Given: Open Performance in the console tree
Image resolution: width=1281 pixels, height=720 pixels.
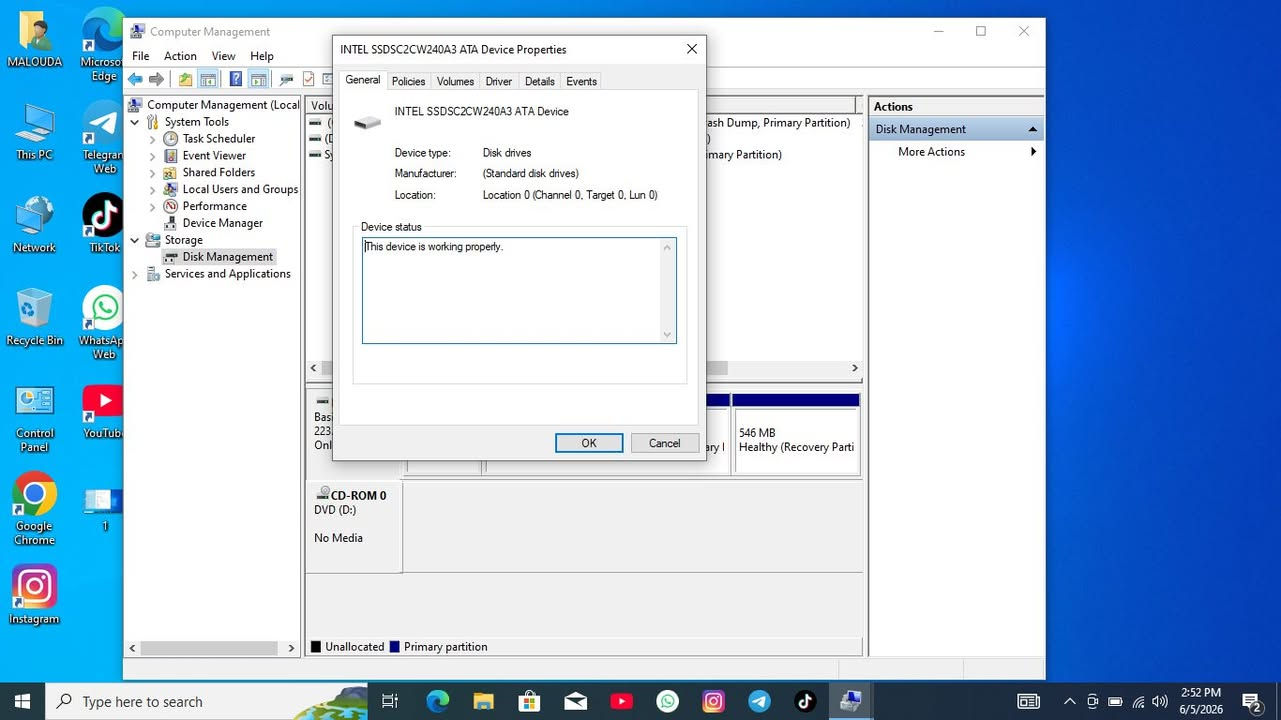Looking at the screenshot, I should pyautogui.click(x=214, y=207).
